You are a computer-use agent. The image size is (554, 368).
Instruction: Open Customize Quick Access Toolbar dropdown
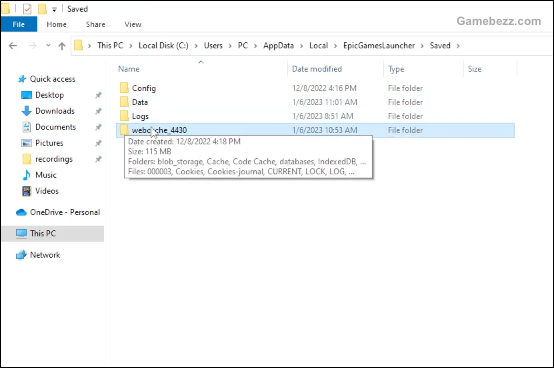click(x=54, y=10)
